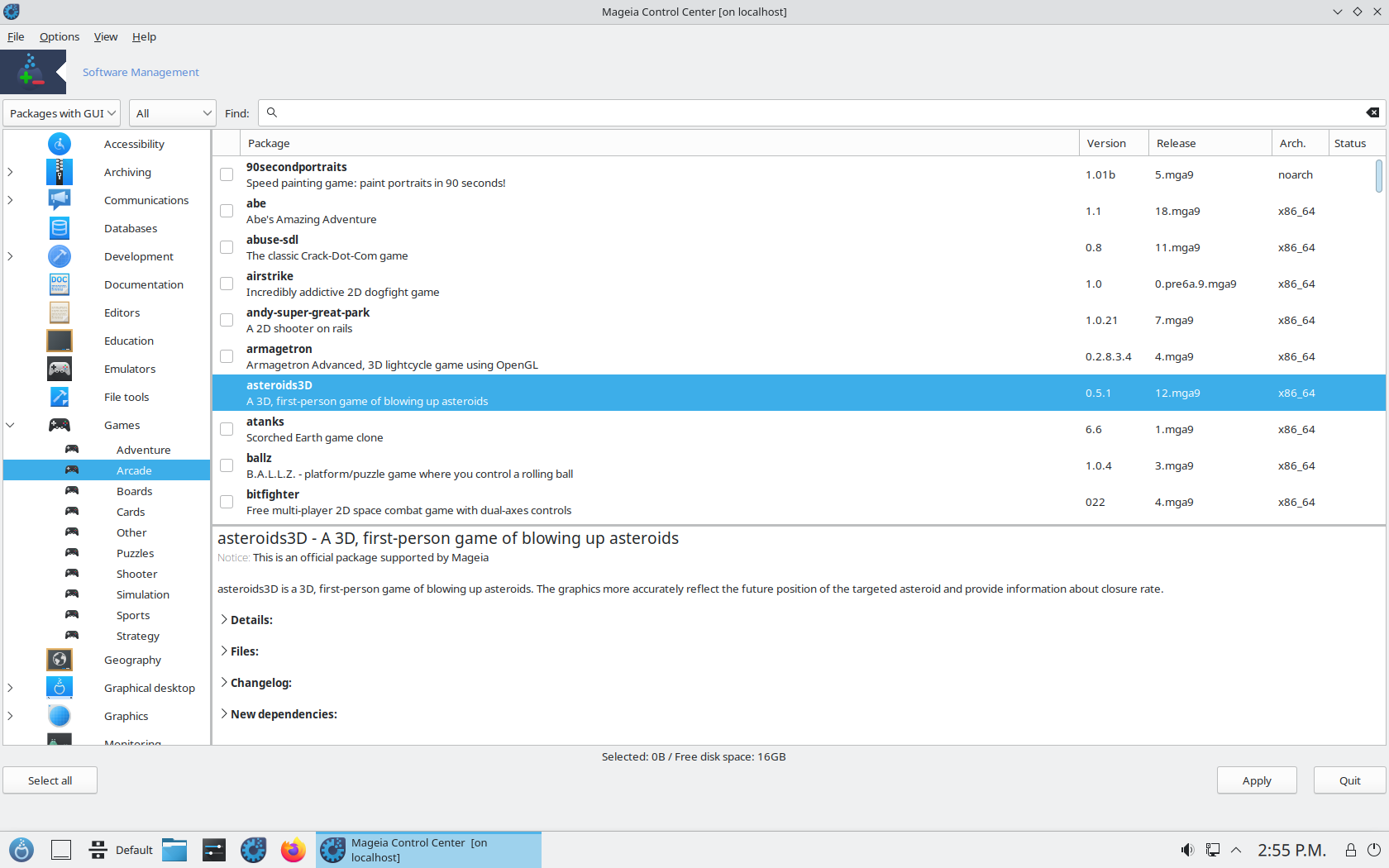Expand the Files section

point(224,651)
